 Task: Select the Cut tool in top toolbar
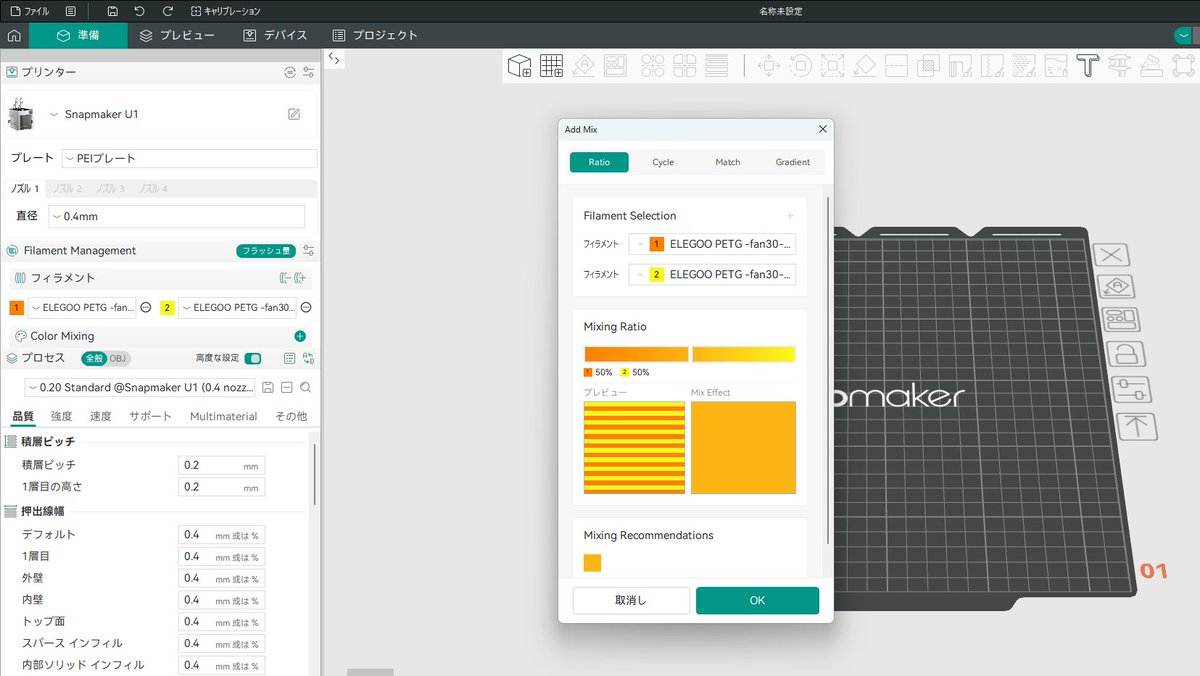pyautogui.click(x=897, y=66)
